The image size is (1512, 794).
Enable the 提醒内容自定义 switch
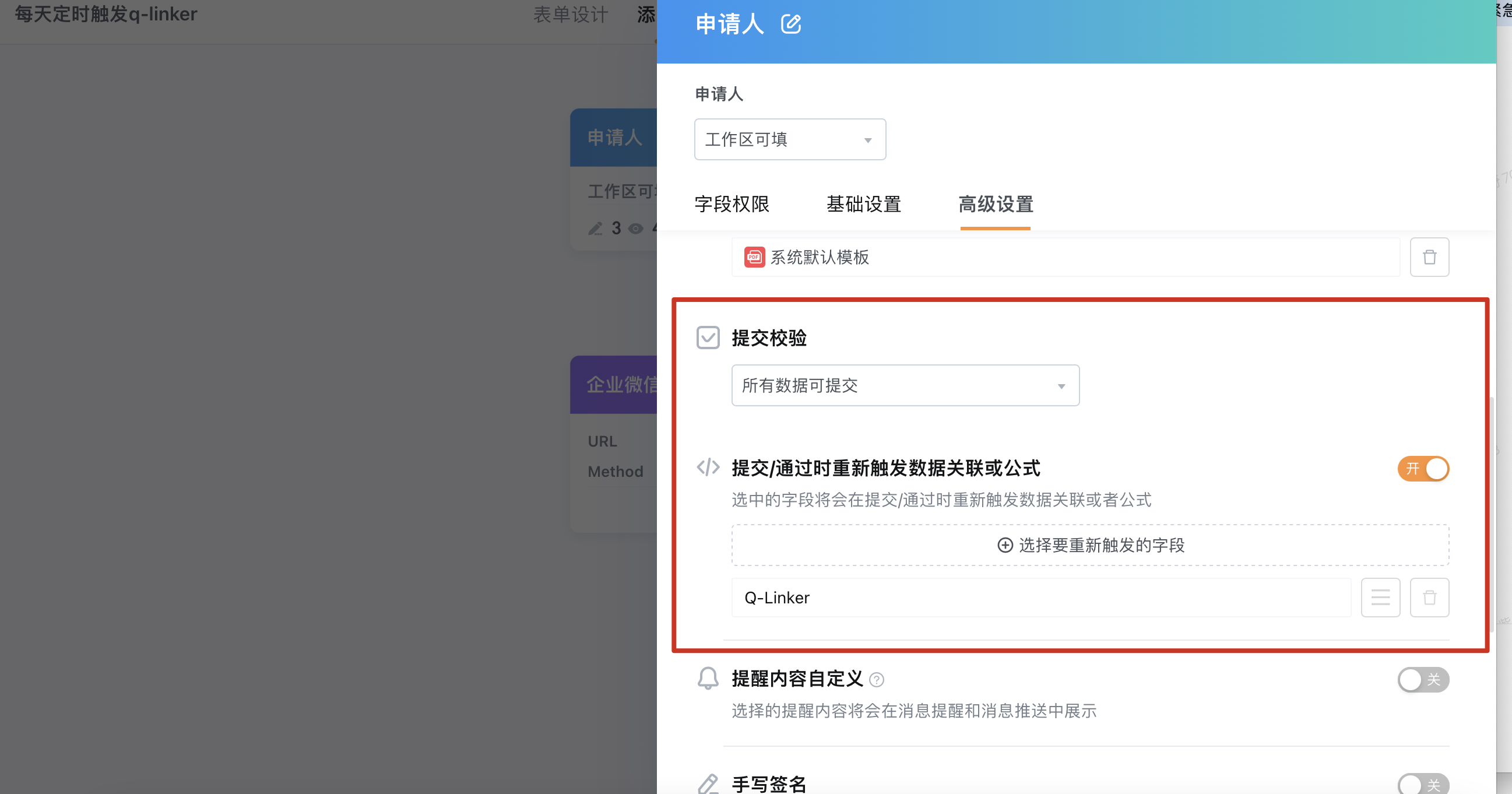pyautogui.click(x=1423, y=680)
